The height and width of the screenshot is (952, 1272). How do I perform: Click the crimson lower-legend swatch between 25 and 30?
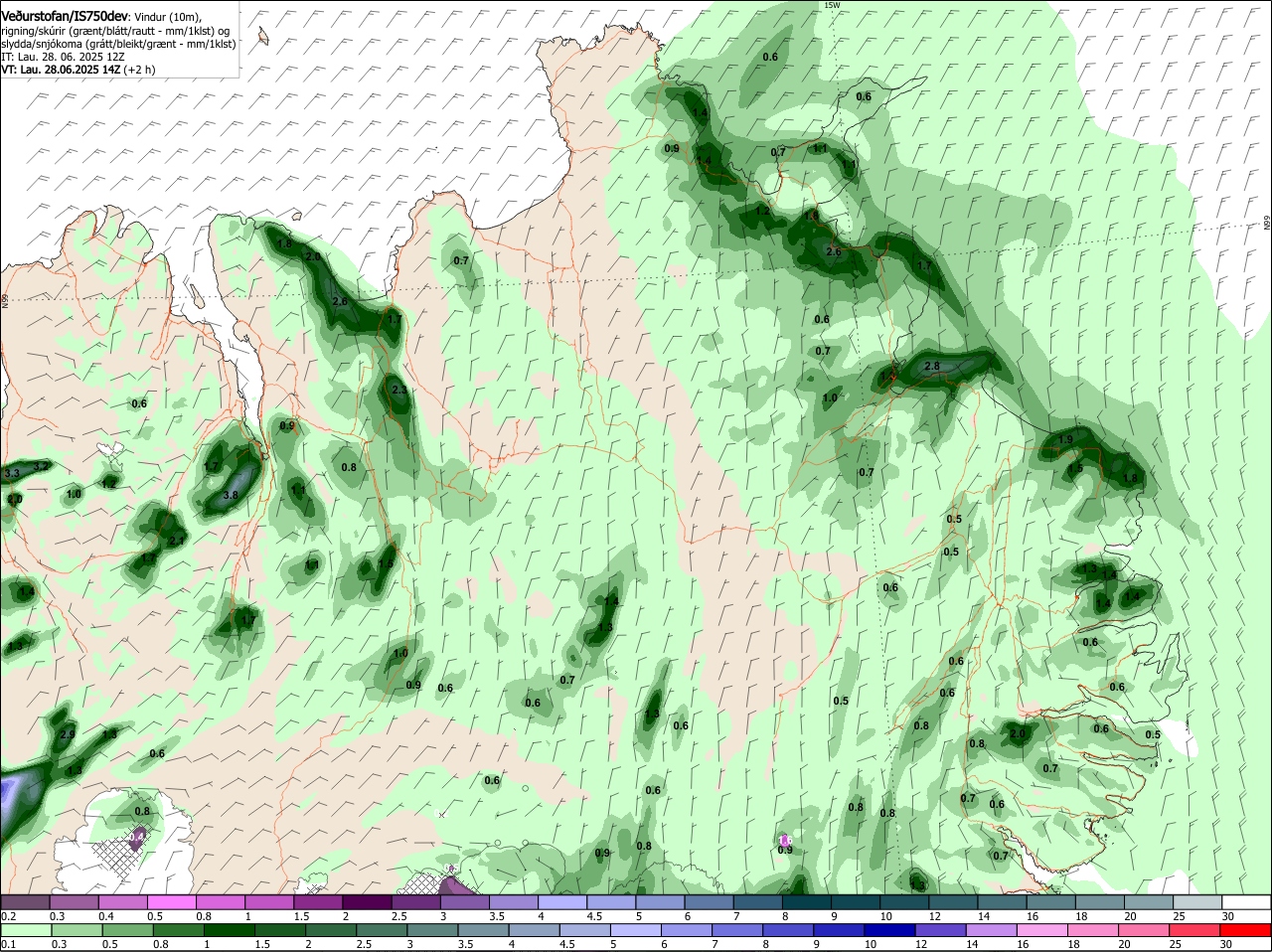pyautogui.click(x=1197, y=931)
